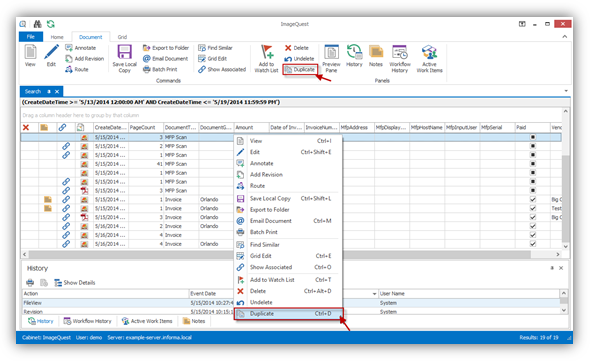Click Email Document in ribbon

coord(165,59)
